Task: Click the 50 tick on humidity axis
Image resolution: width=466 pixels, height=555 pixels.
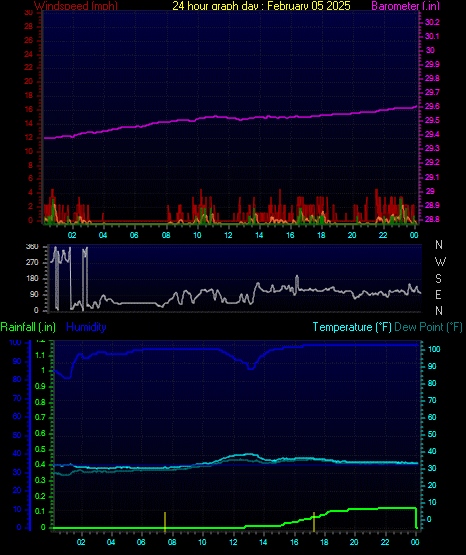Action: (x=17, y=435)
